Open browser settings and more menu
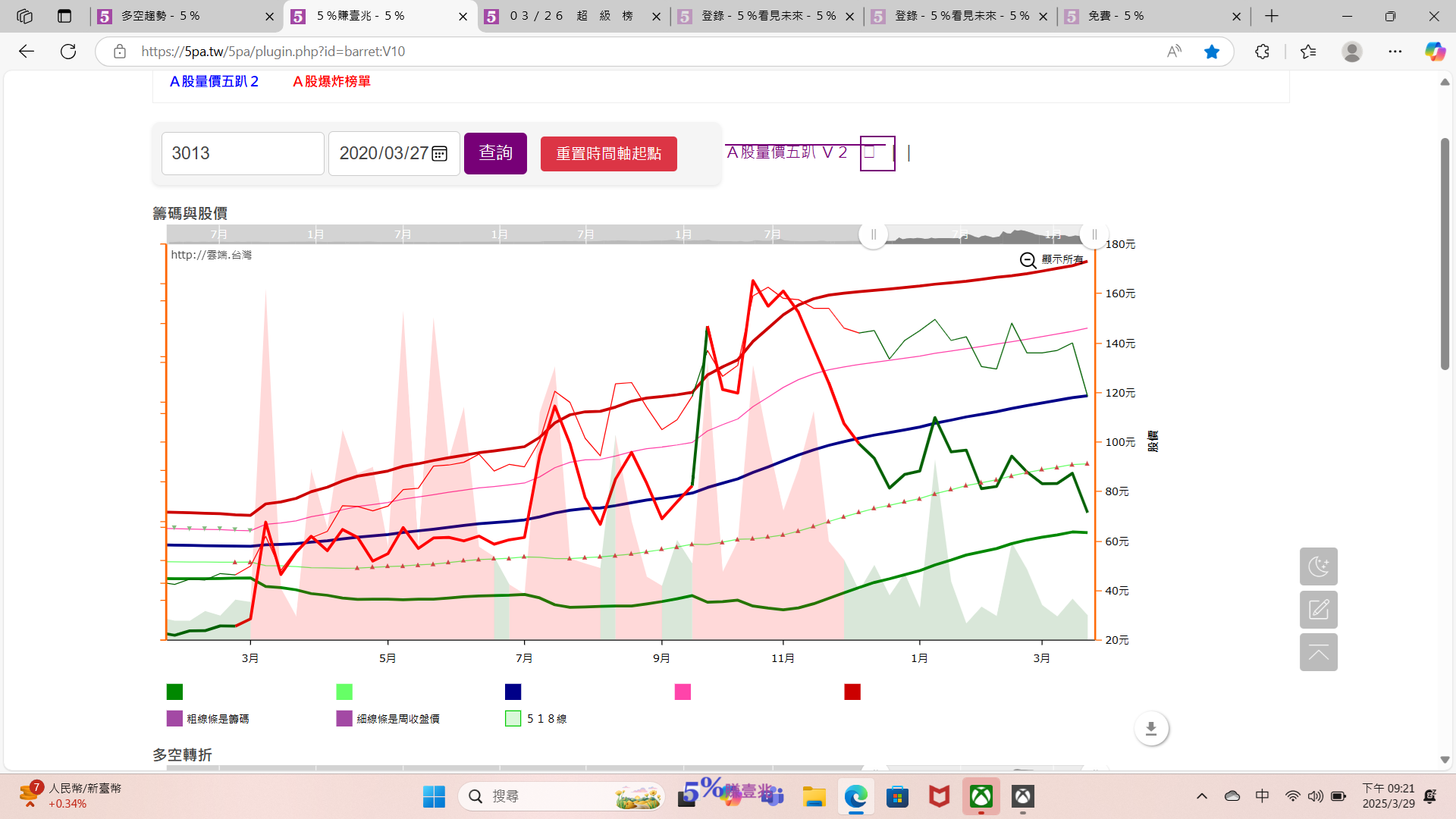1456x819 pixels. point(1395,52)
